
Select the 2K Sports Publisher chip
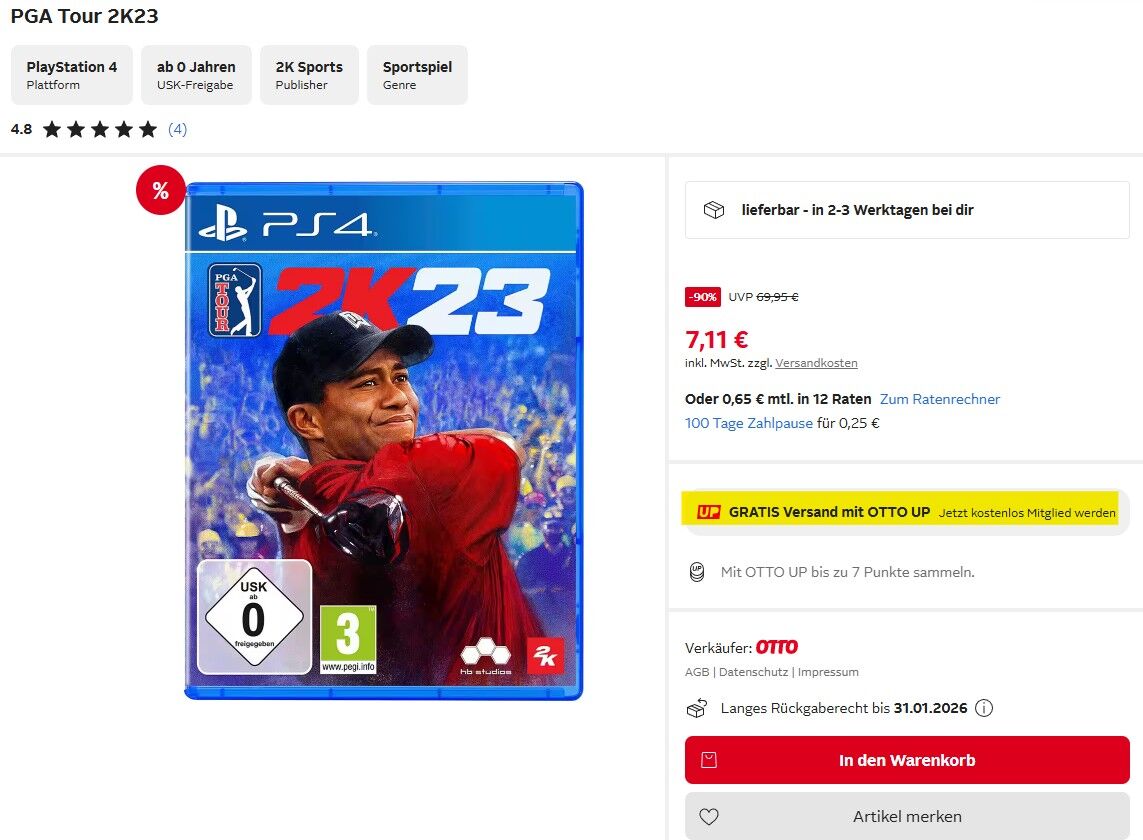pos(309,75)
